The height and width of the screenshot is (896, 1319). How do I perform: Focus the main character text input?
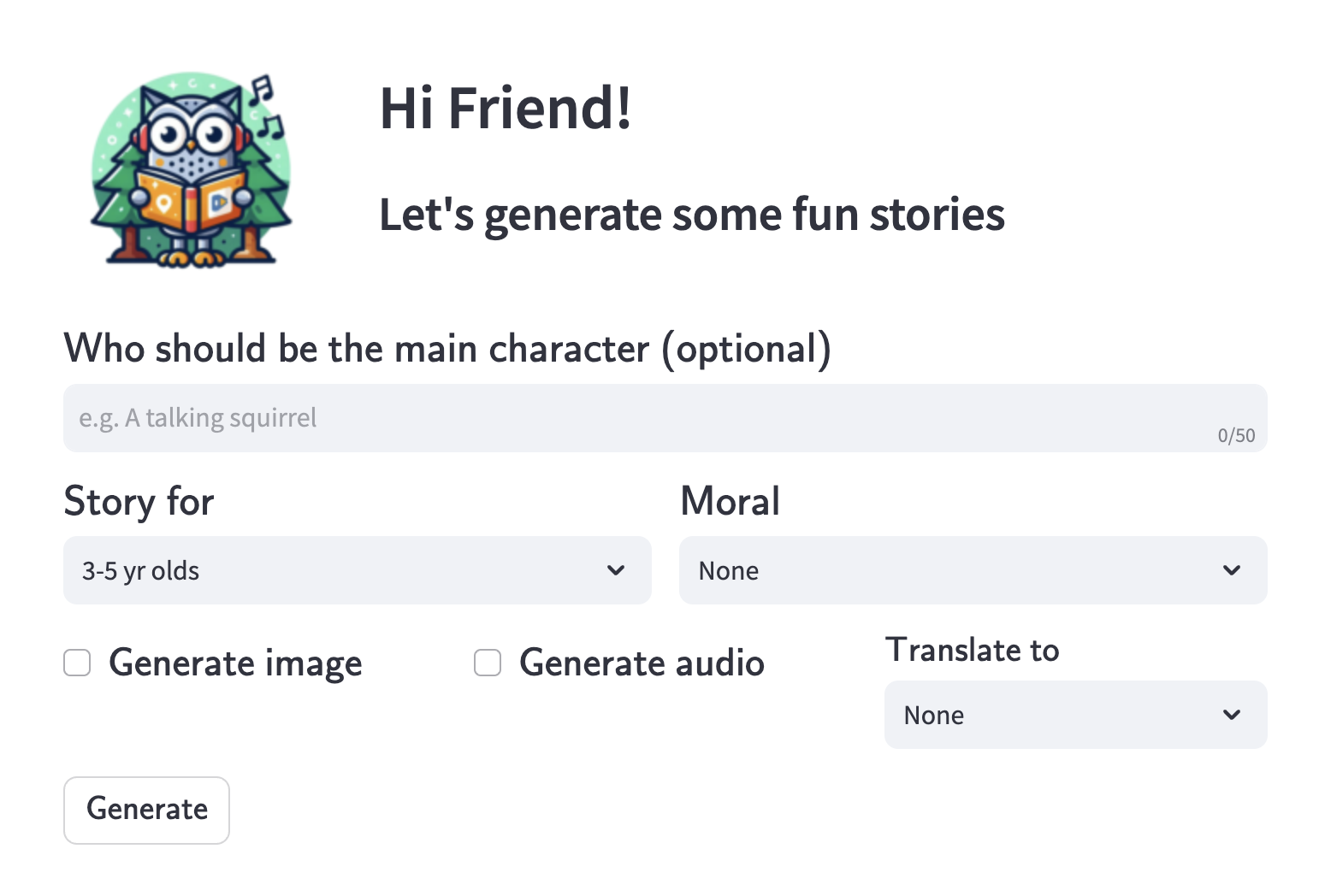pyautogui.click(x=599, y=418)
